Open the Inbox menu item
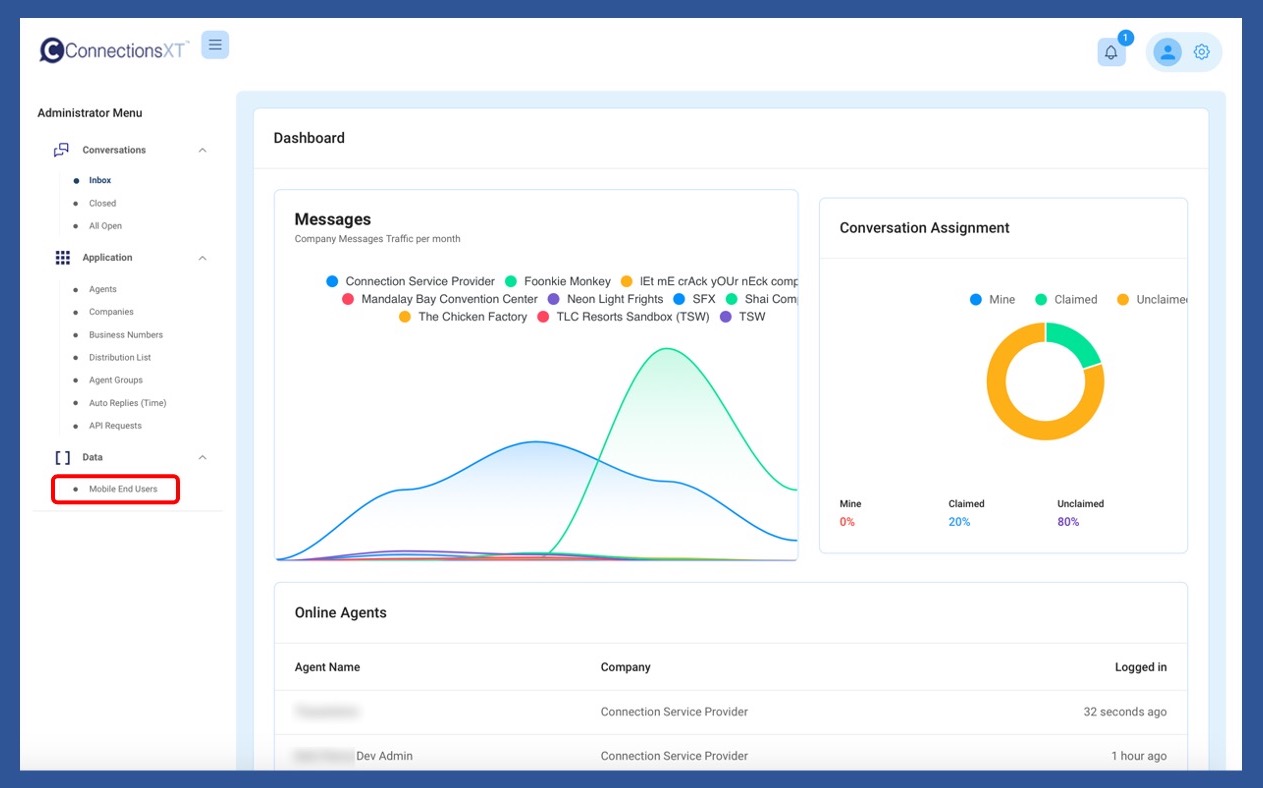Image resolution: width=1263 pixels, height=788 pixels. click(x=100, y=181)
